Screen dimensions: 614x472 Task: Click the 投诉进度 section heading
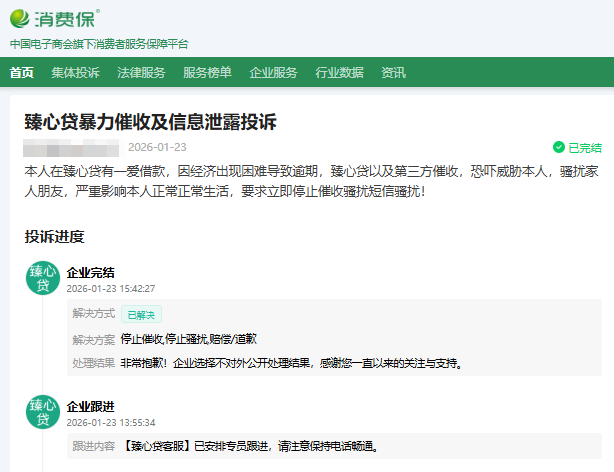click(55, 237)
